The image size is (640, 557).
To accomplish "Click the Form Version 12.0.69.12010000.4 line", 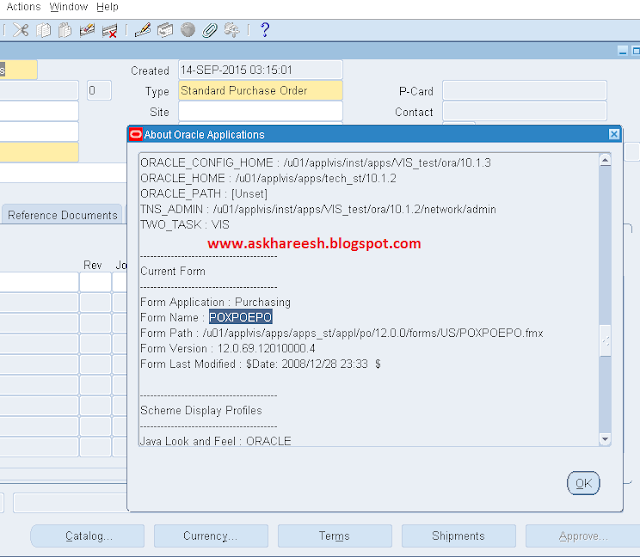I will point(228,349).
